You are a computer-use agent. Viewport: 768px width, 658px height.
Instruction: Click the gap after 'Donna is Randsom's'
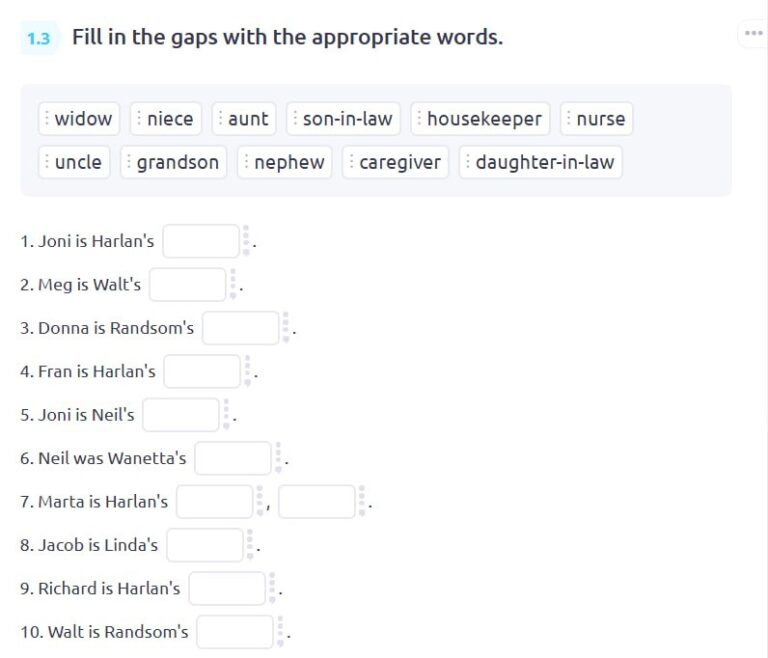(x=241, y=328)
